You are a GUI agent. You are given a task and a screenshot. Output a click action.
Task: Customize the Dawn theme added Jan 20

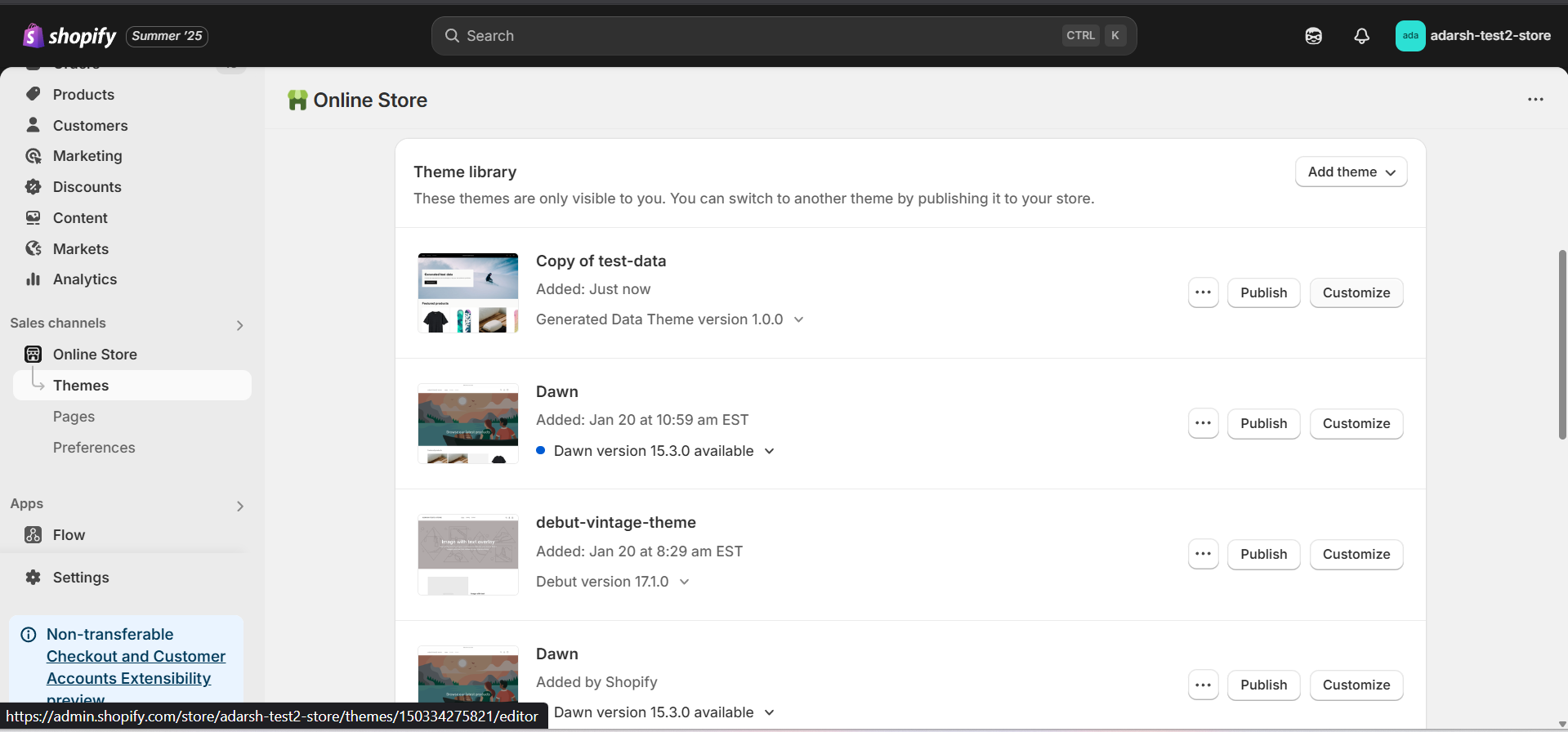point(1356,423)
